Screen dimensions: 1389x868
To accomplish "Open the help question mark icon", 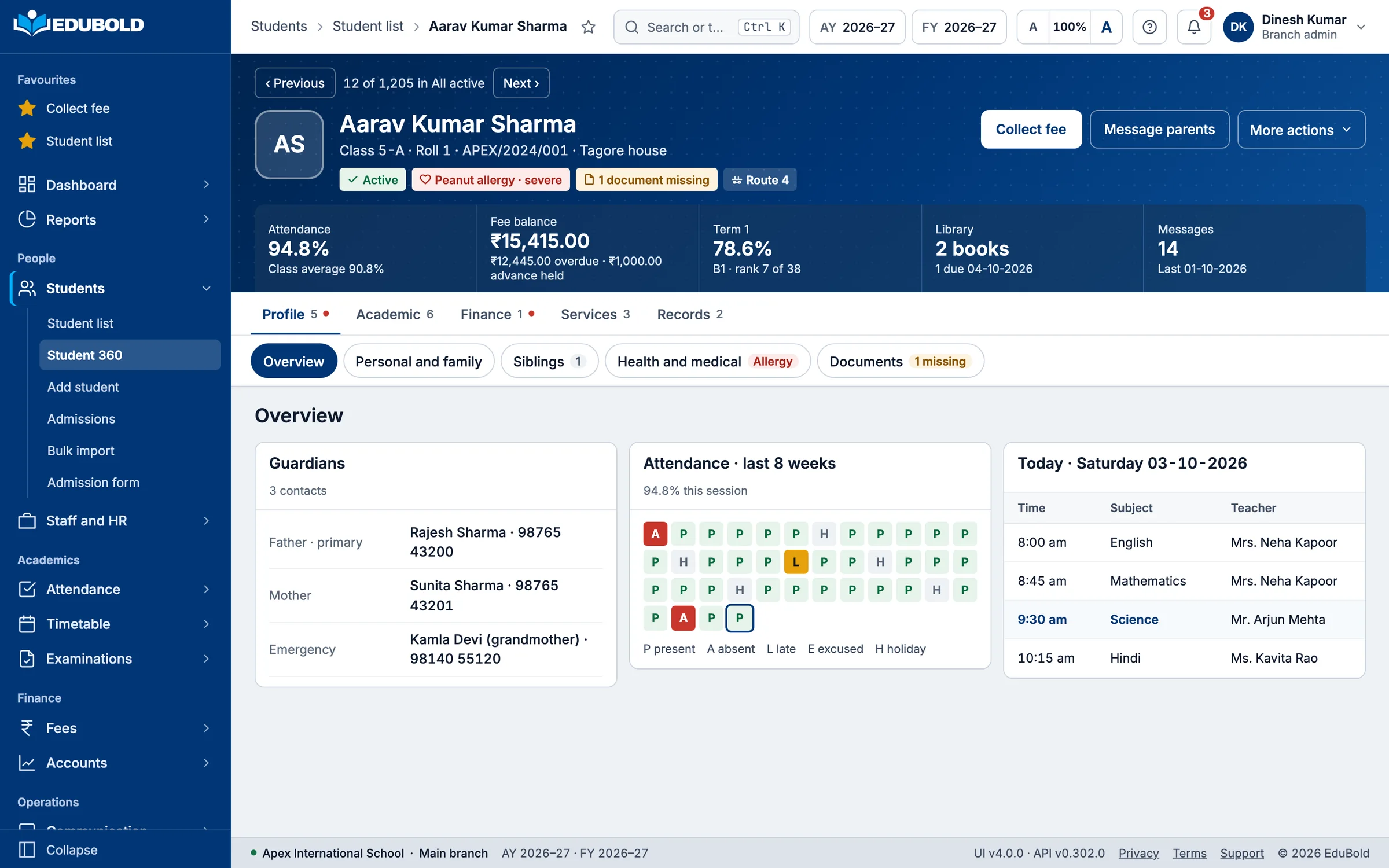I will 1149,27.
